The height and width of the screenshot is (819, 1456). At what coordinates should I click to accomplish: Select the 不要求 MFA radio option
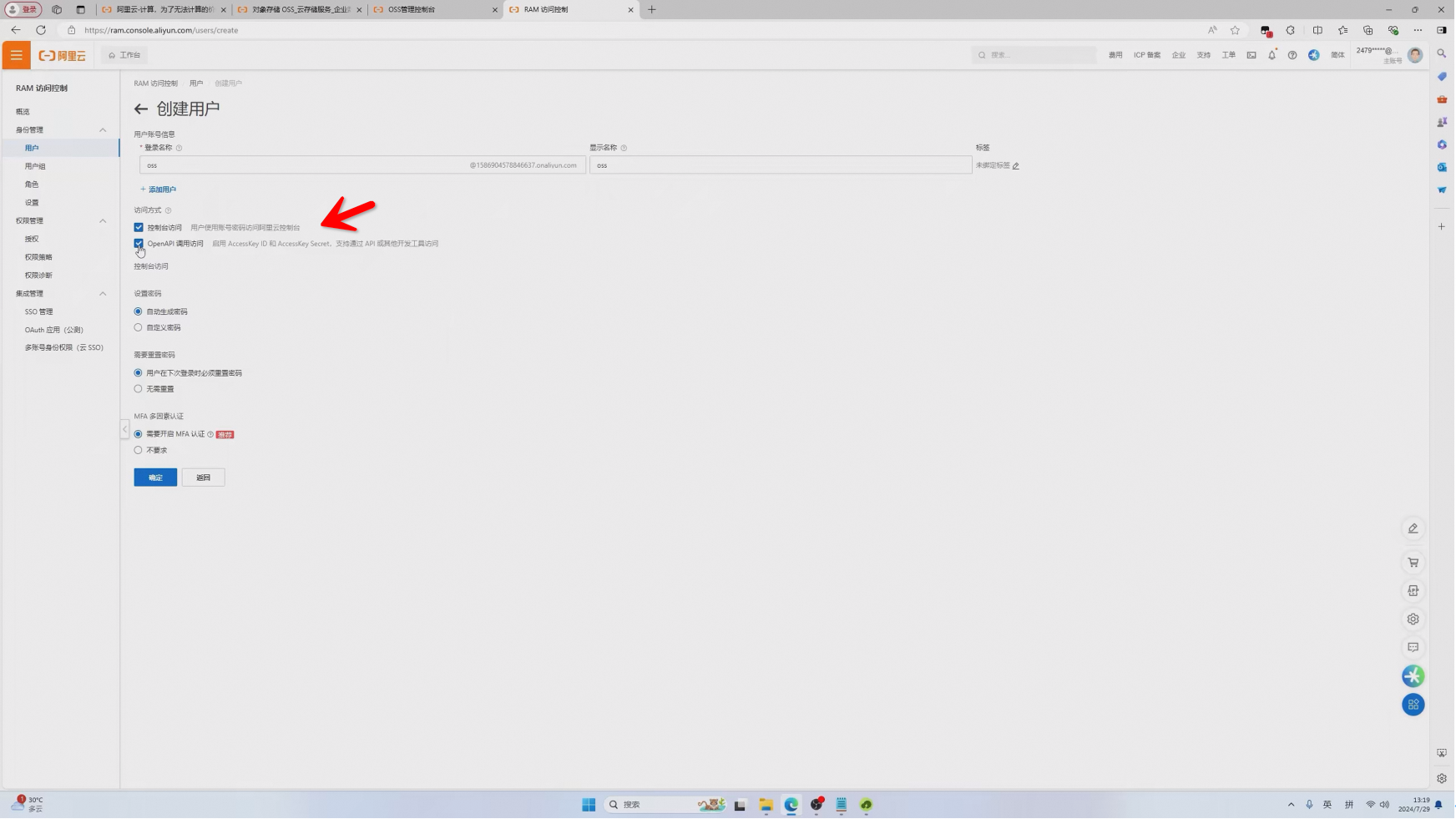pyautogui.click(x=139, y=451)
